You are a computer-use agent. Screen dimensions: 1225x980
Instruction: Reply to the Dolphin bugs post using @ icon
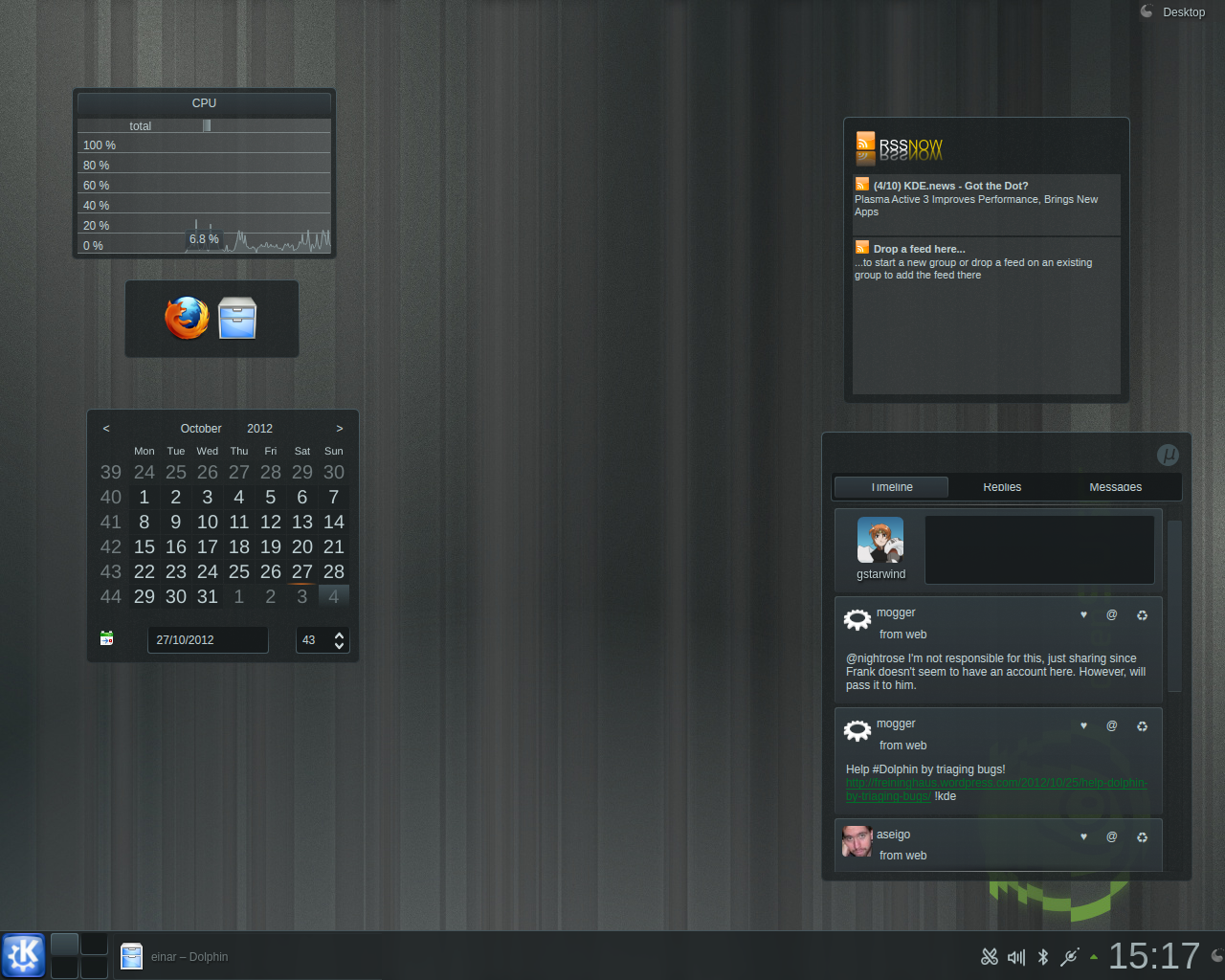(1112, 726)
